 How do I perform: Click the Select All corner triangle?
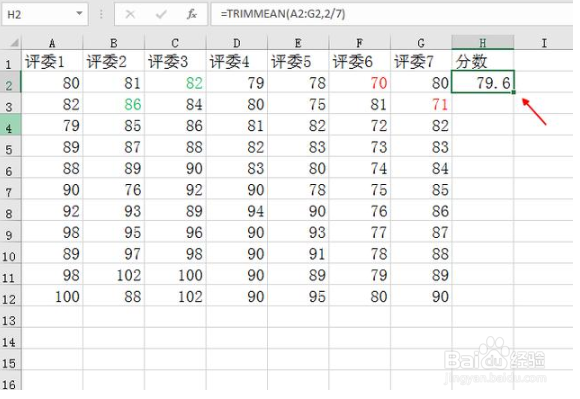click(14, 43)
